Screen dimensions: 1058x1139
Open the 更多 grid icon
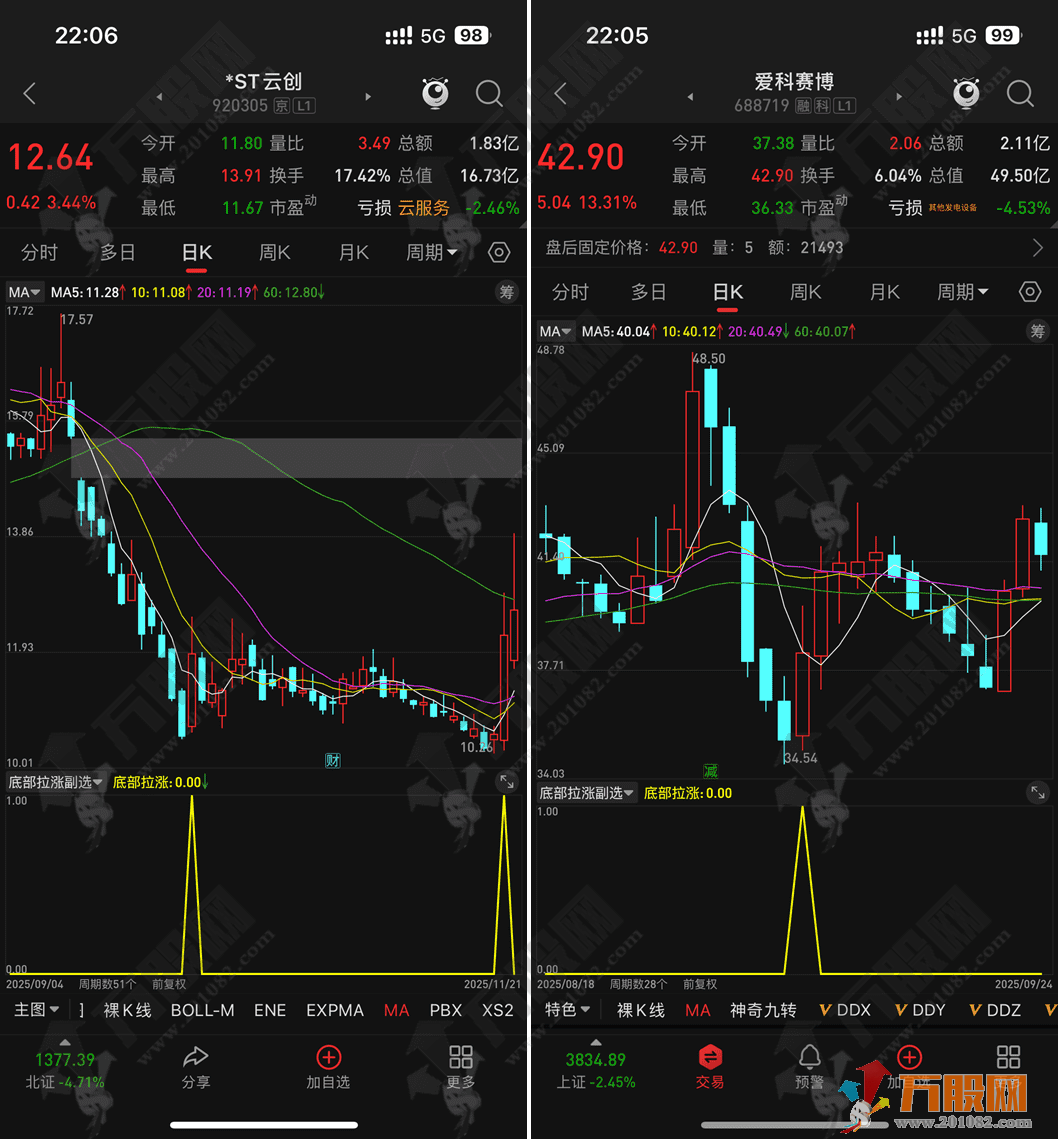point(461,1057)
